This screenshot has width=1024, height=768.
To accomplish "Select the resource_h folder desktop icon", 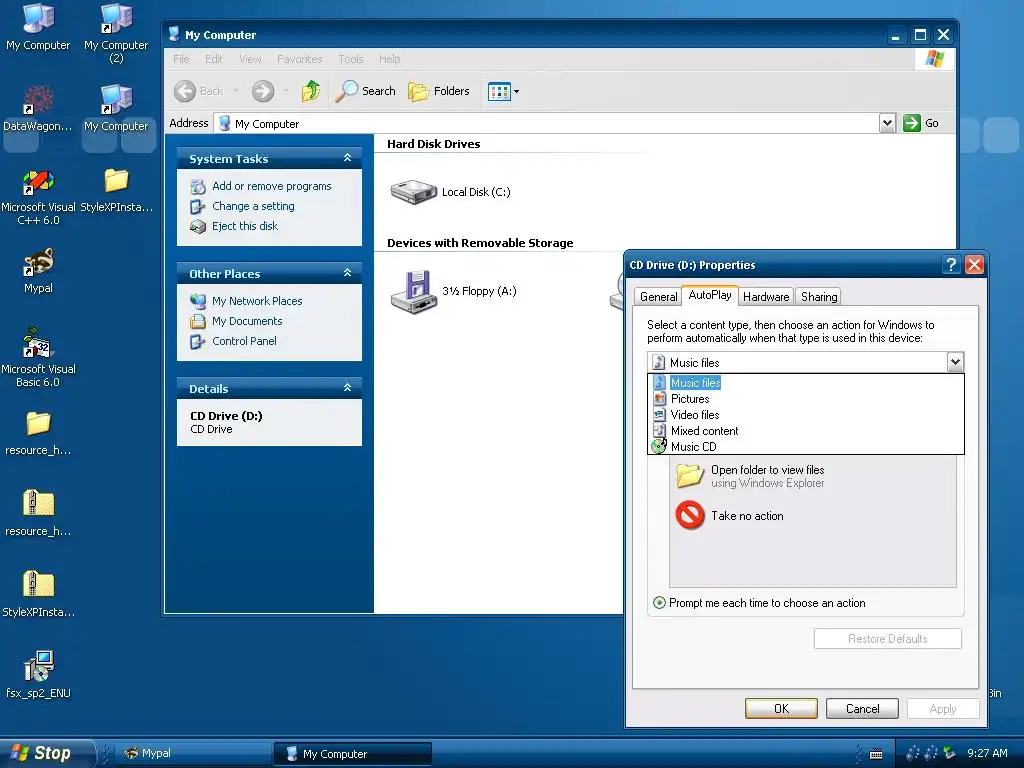I will point(38,433).
